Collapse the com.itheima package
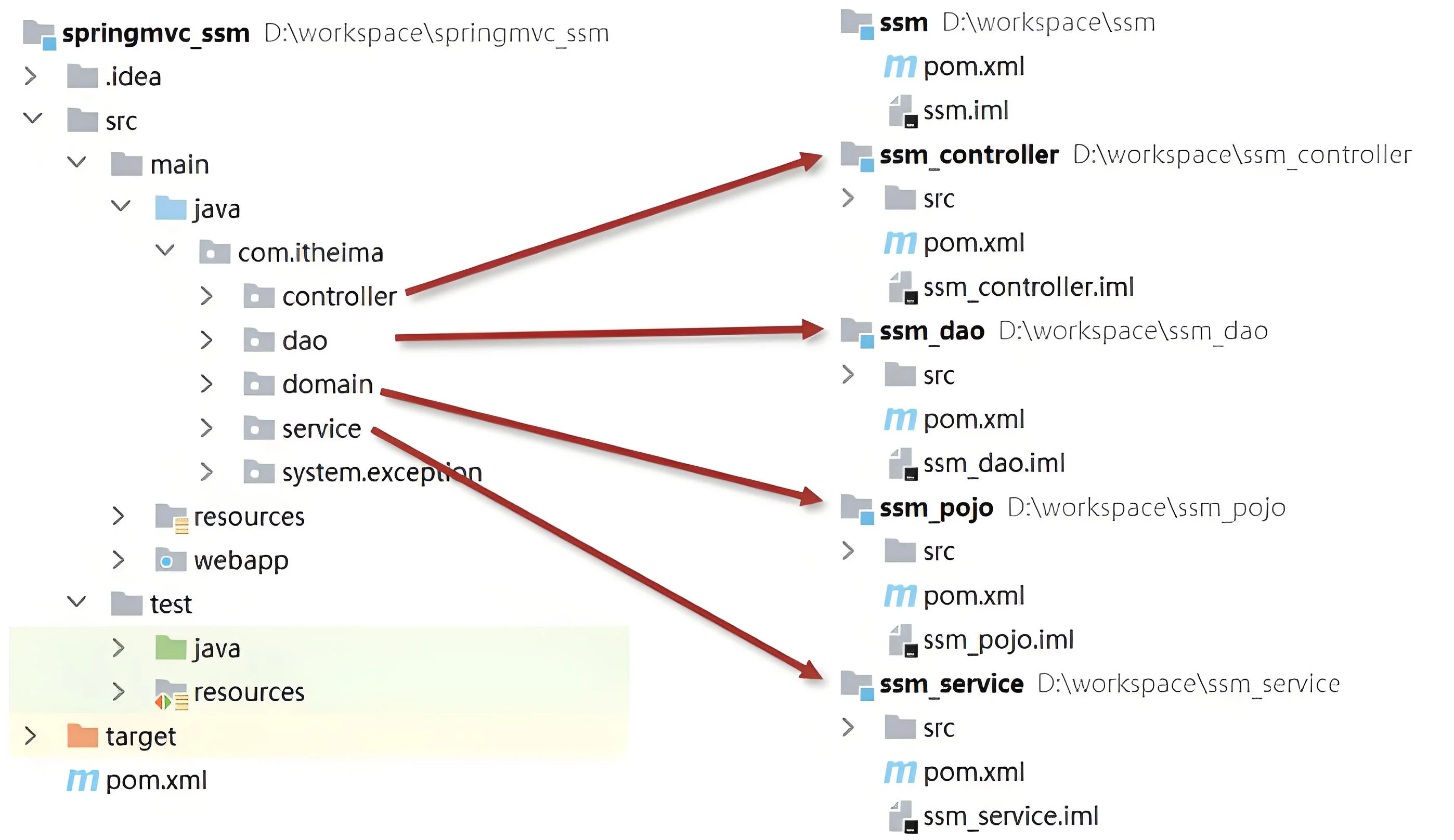The height and width of the screenshot is (840, 1454). [165, 250]
